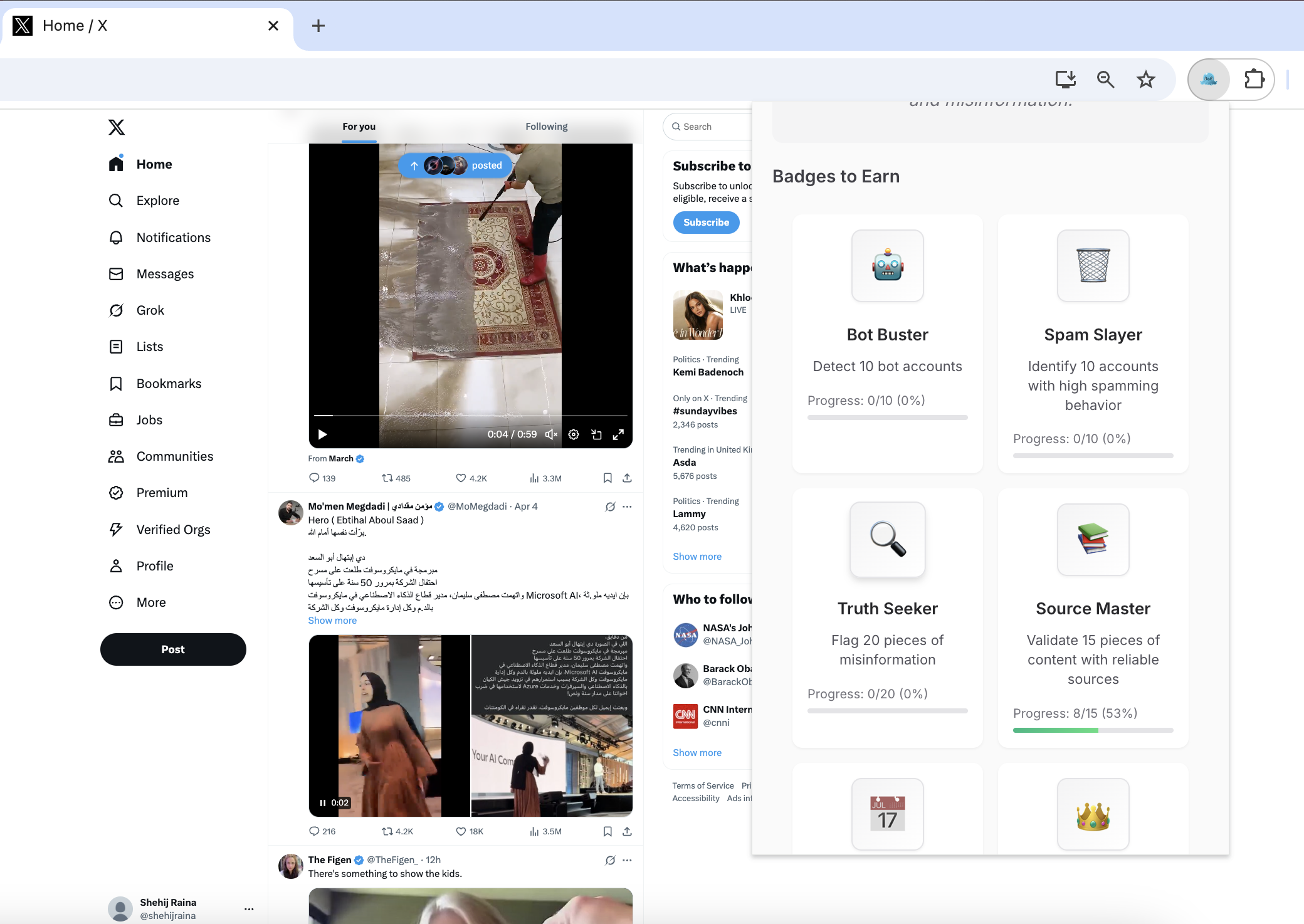The image size is (1304, 924).
Task: Open more options on The Figen's post
Action: pos(627,860)
